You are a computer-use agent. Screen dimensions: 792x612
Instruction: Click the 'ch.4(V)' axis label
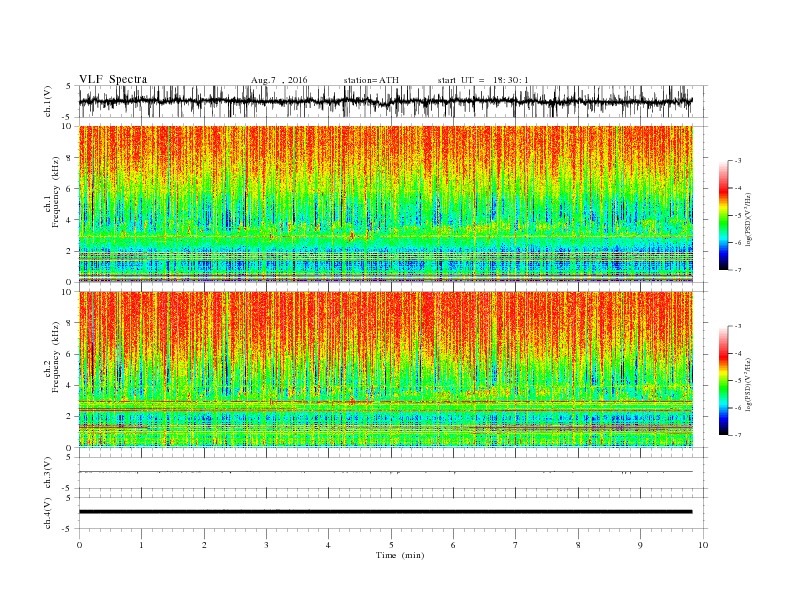[x=48, y=513]
